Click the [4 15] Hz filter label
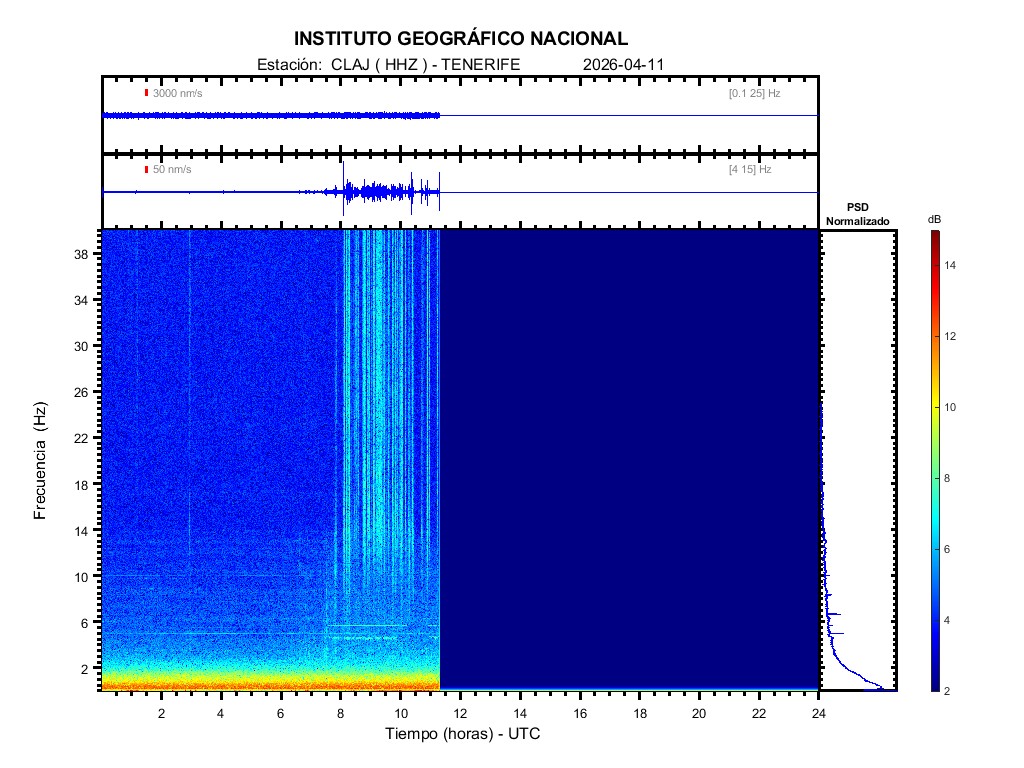The image size is (1024, 768). coord(750,170)
